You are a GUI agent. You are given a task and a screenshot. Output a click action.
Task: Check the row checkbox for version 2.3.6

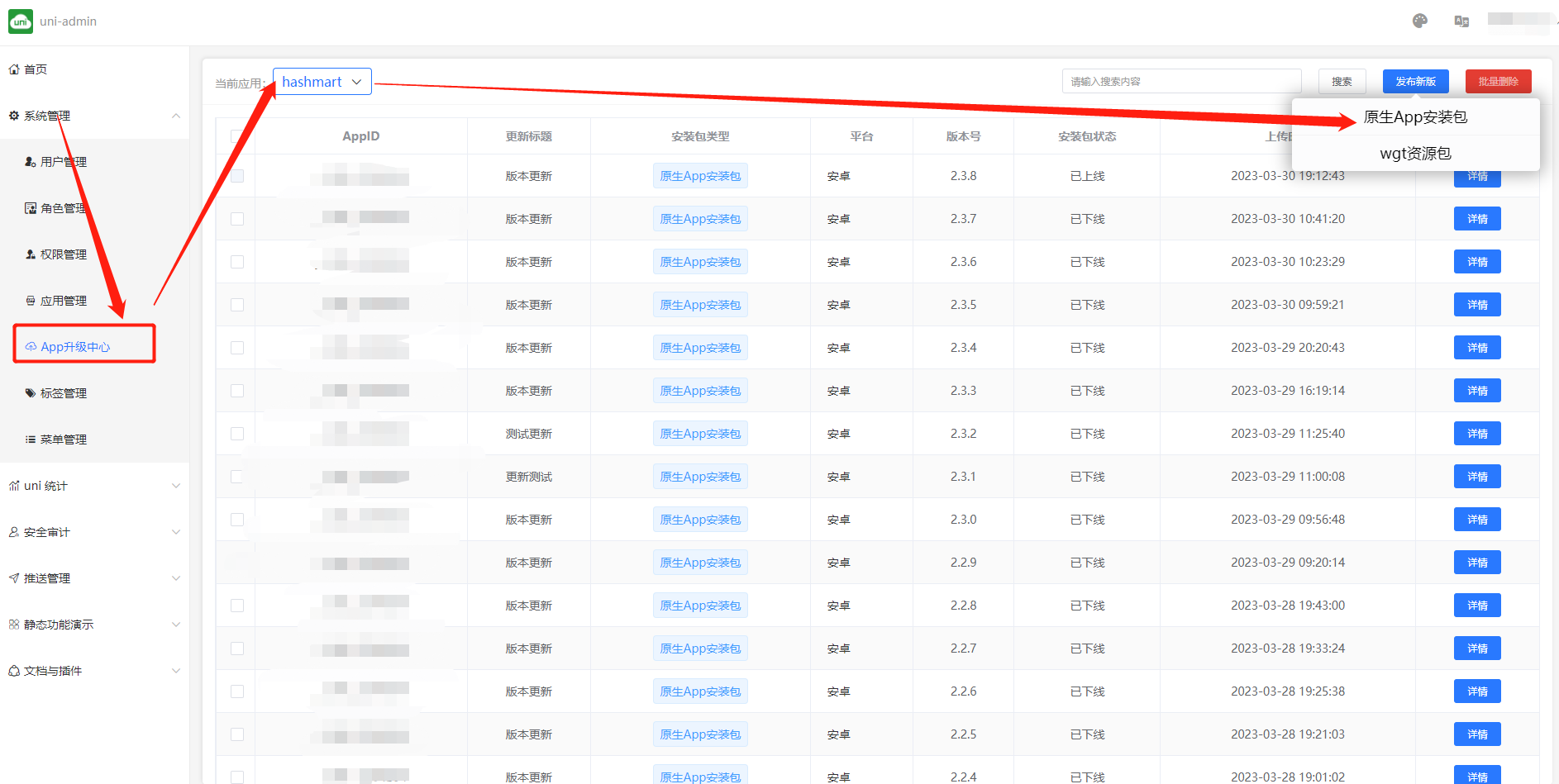237,262
